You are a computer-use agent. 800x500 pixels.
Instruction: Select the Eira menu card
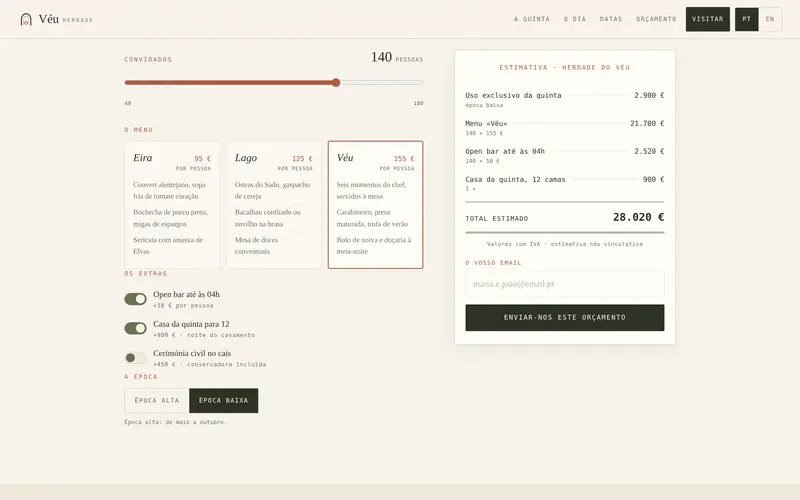[x=172, y=205]
